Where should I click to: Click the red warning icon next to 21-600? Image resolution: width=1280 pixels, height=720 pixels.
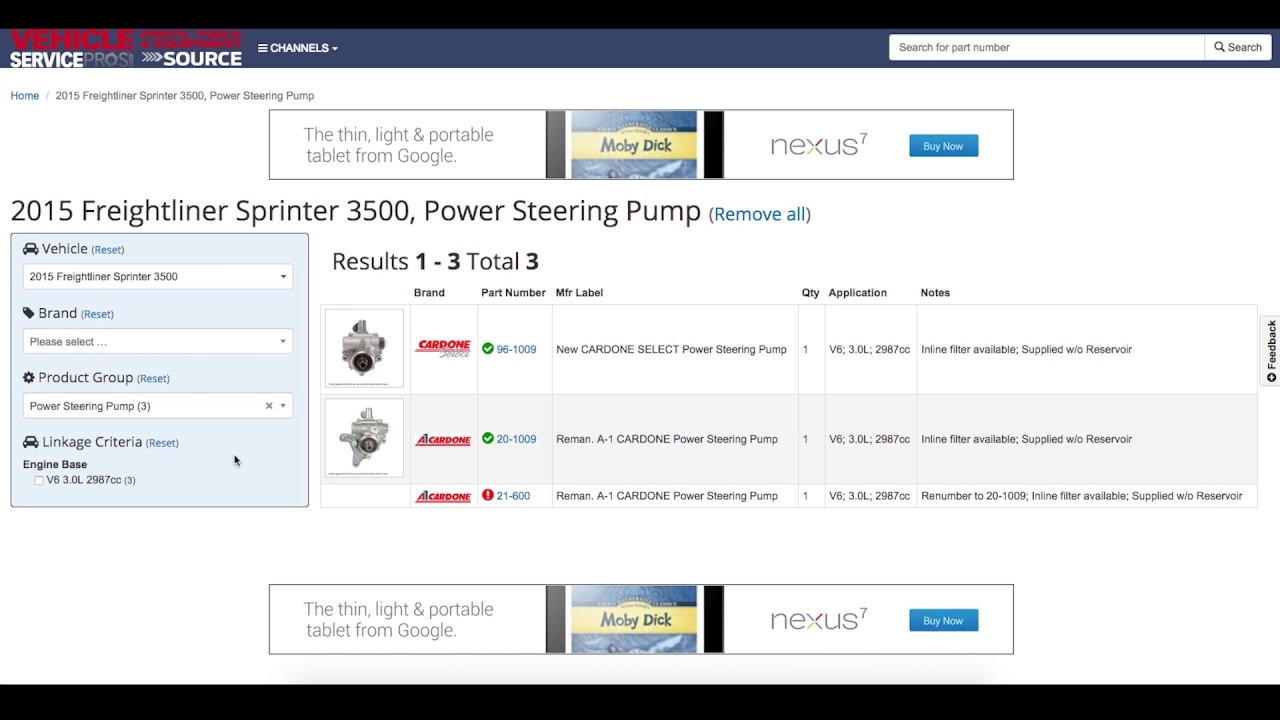coord(488,495)
